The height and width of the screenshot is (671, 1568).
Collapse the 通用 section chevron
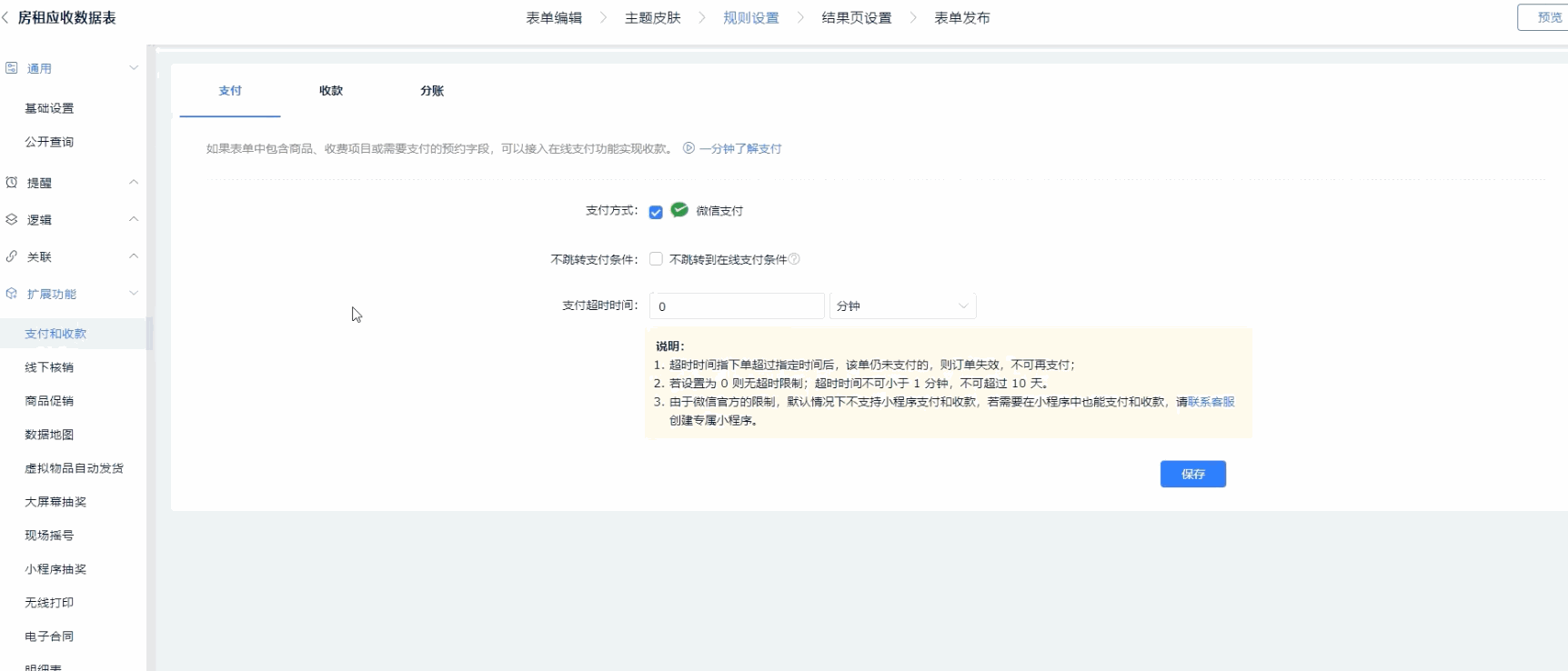click(134, 68)
